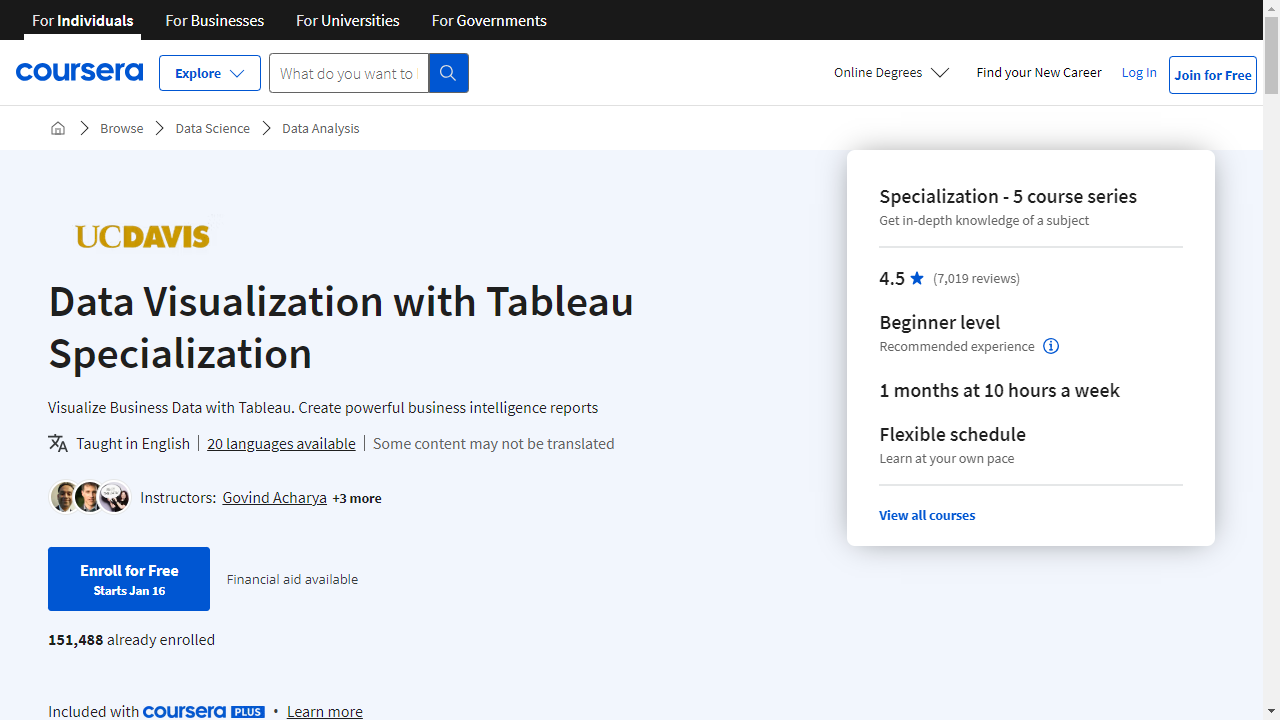1280x720 pixels.
Task: Click the Financial aid available text
Action: coord(292,579)
